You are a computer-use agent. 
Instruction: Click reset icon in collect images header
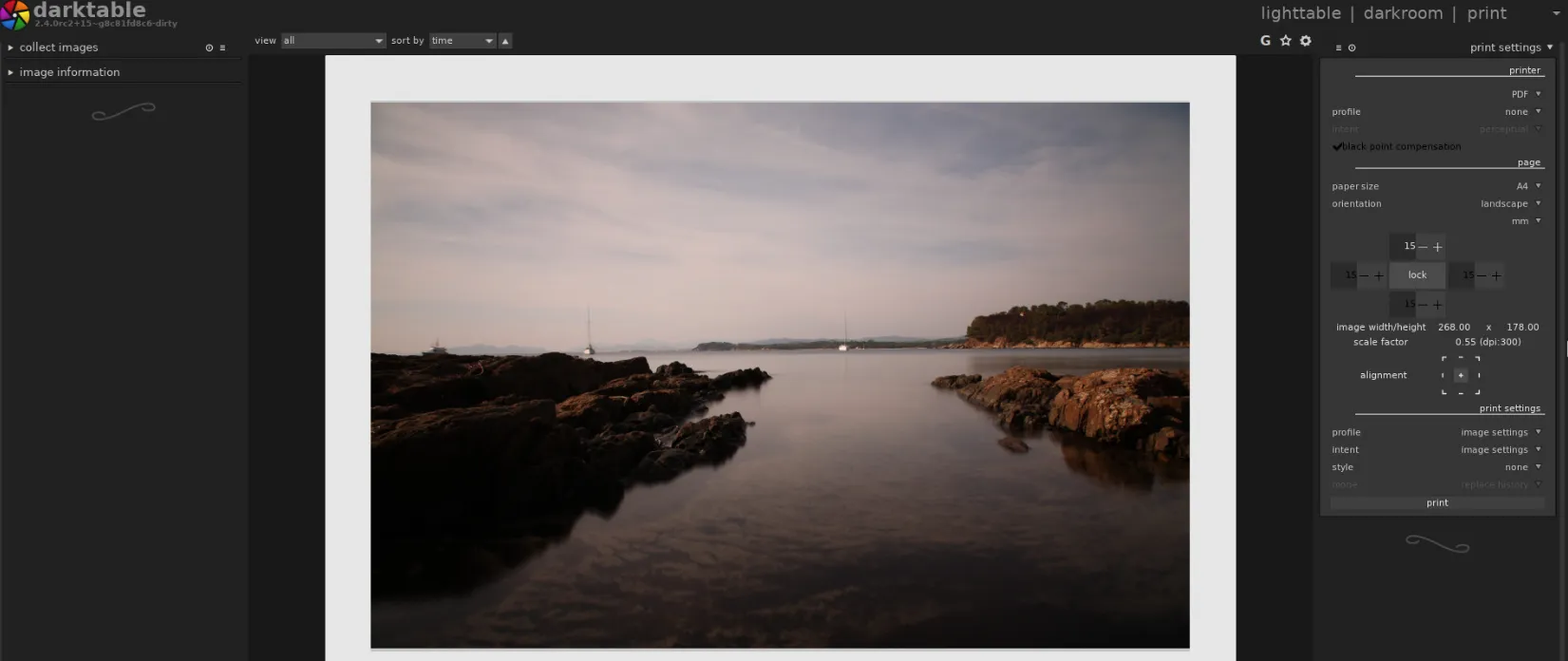pos(209,47)
